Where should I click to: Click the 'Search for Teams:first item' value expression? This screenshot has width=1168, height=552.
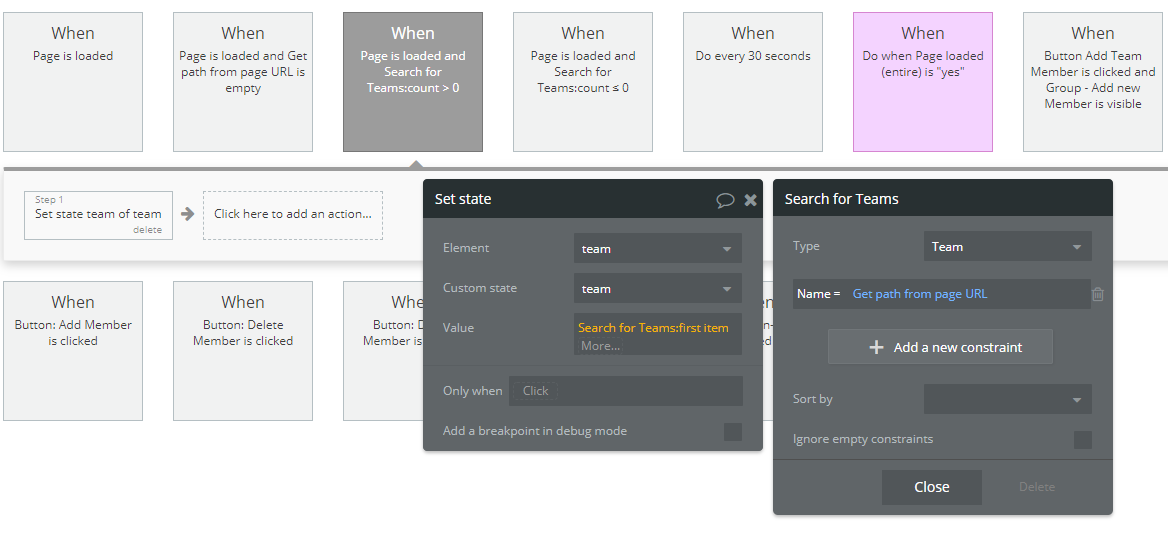[653, 328]
